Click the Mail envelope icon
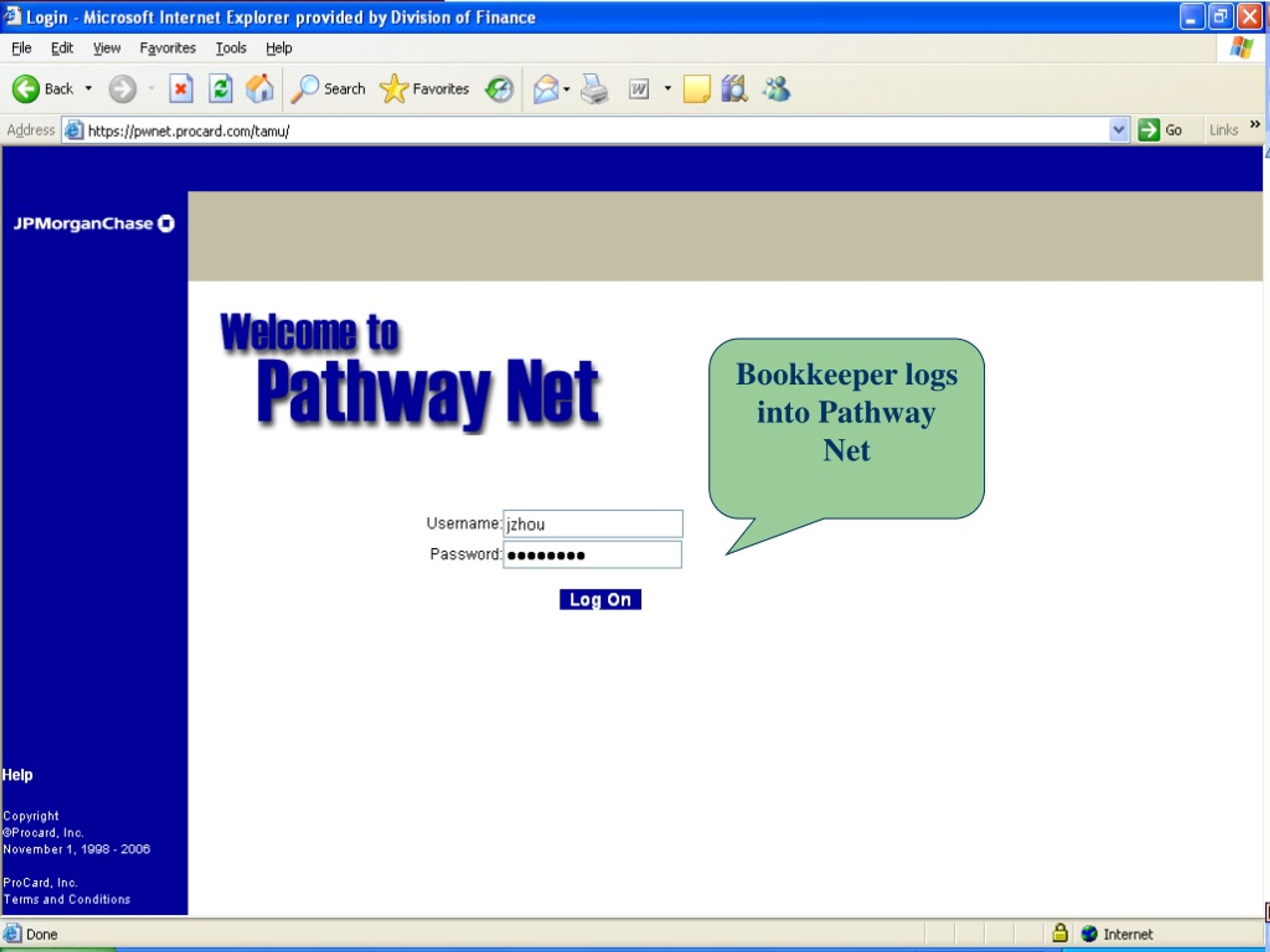Screen dimensions: 1270x952 (x=545, y=89)
